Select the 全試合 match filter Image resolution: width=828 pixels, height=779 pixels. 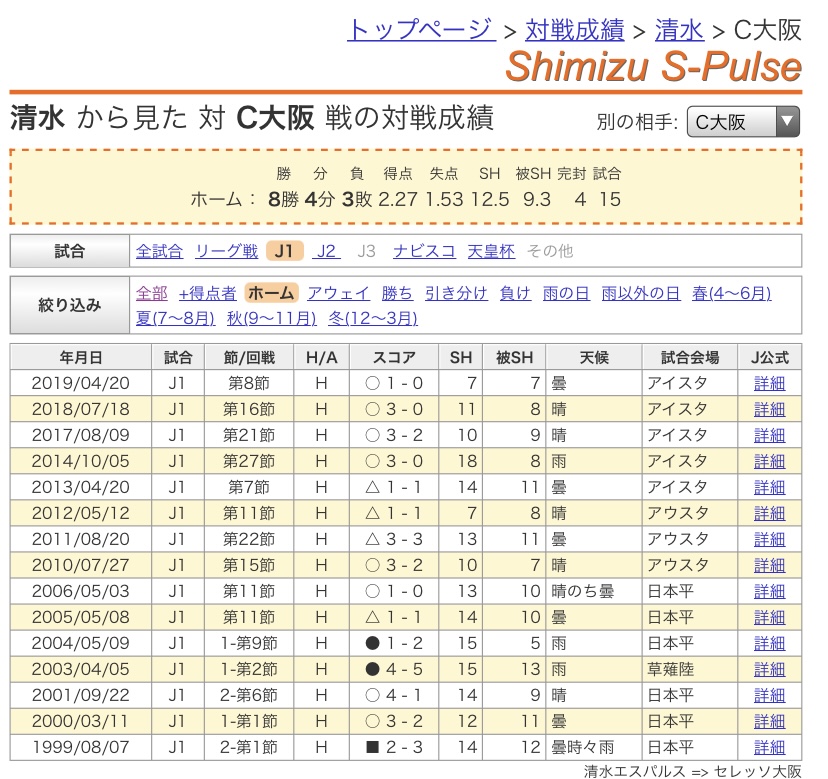159,251
